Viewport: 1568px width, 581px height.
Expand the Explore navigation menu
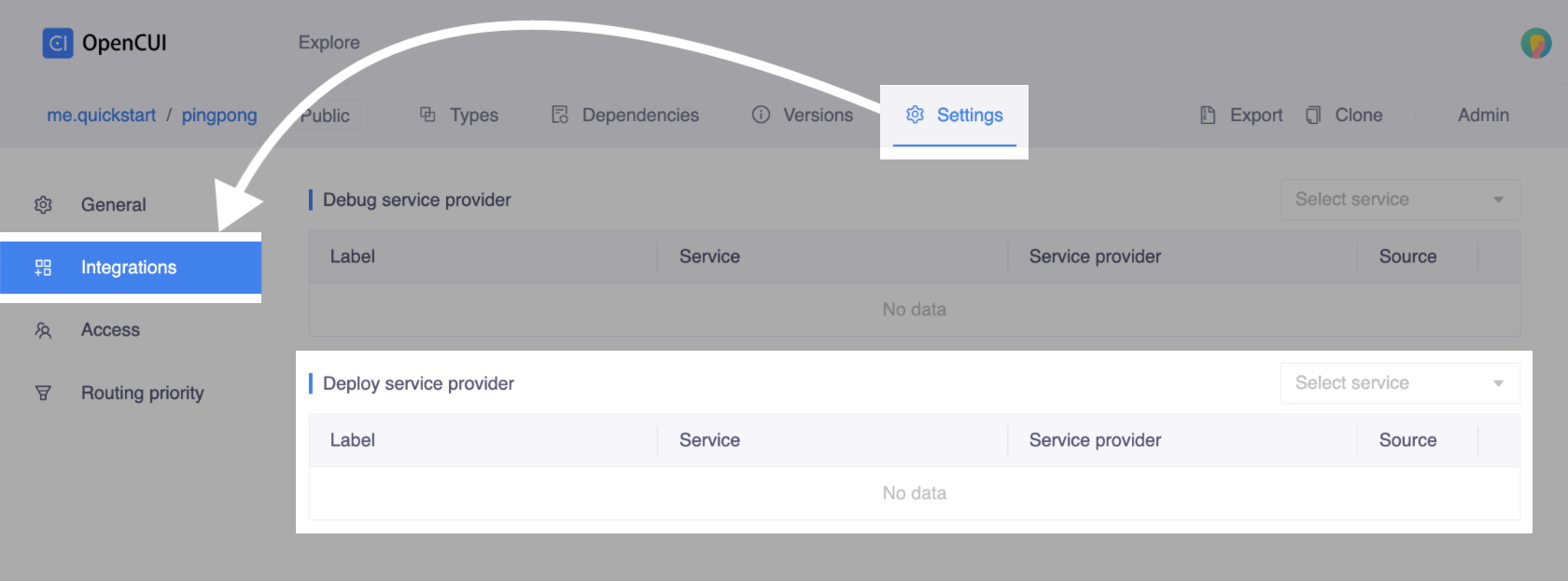(329, 42)
